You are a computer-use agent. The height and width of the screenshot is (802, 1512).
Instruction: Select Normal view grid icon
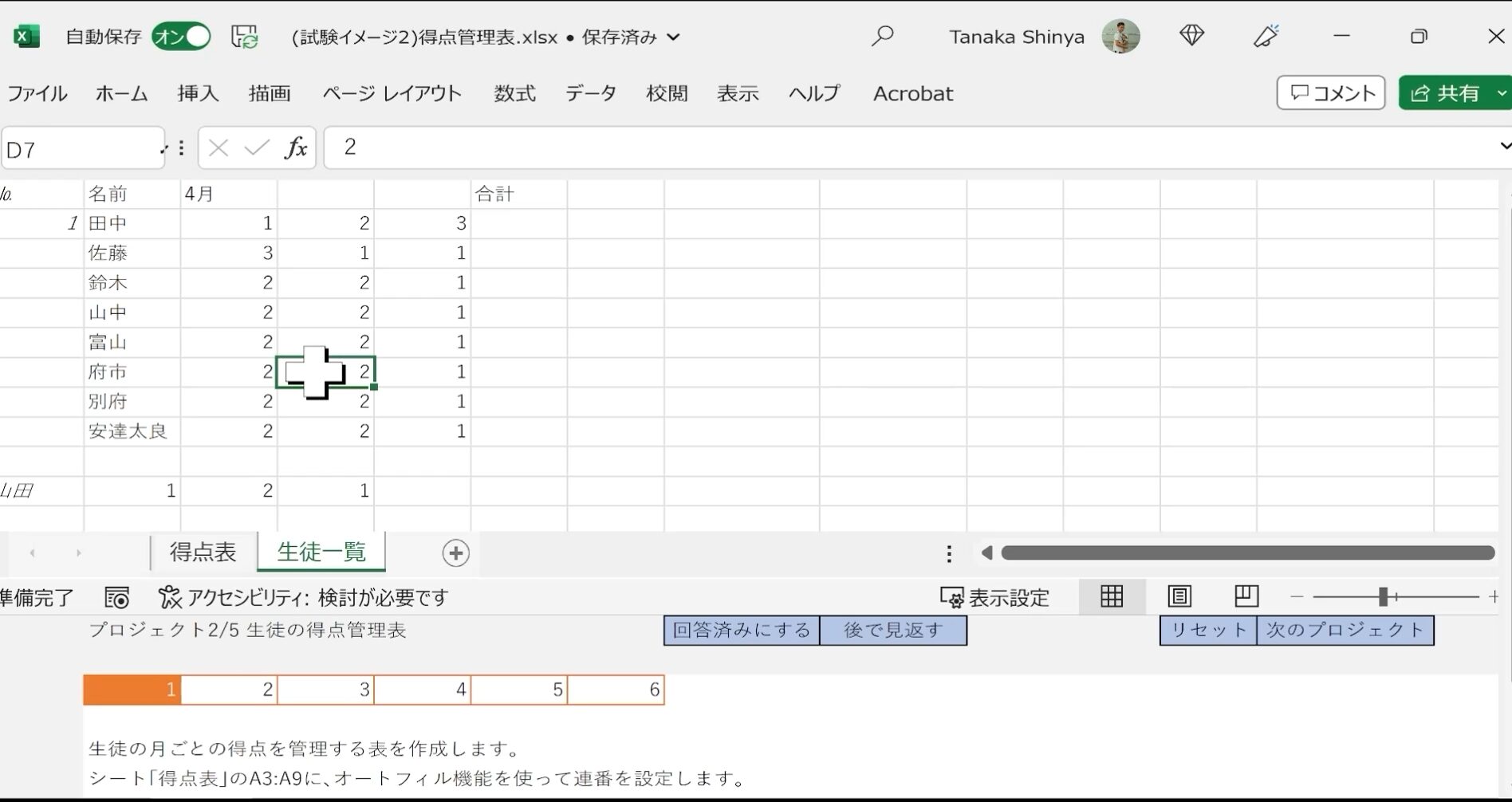click(1112, 596)
